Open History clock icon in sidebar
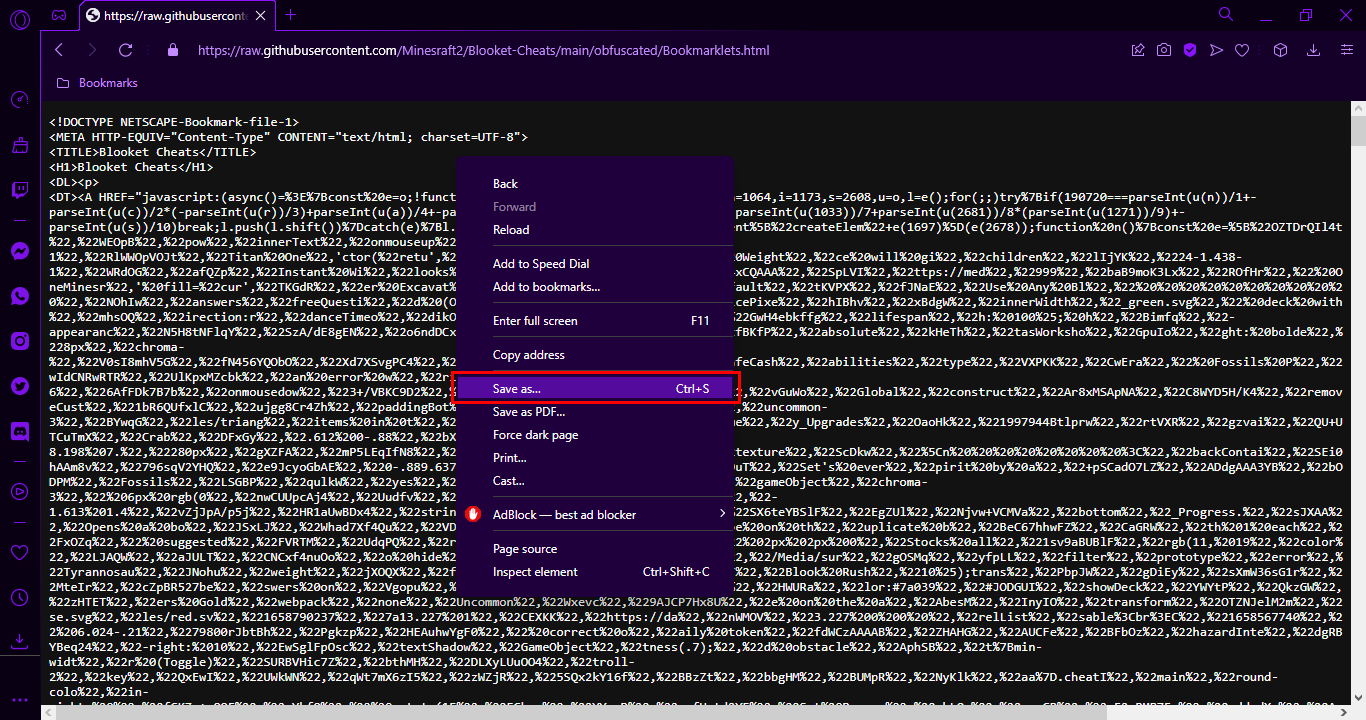 (x=19, y=597)
